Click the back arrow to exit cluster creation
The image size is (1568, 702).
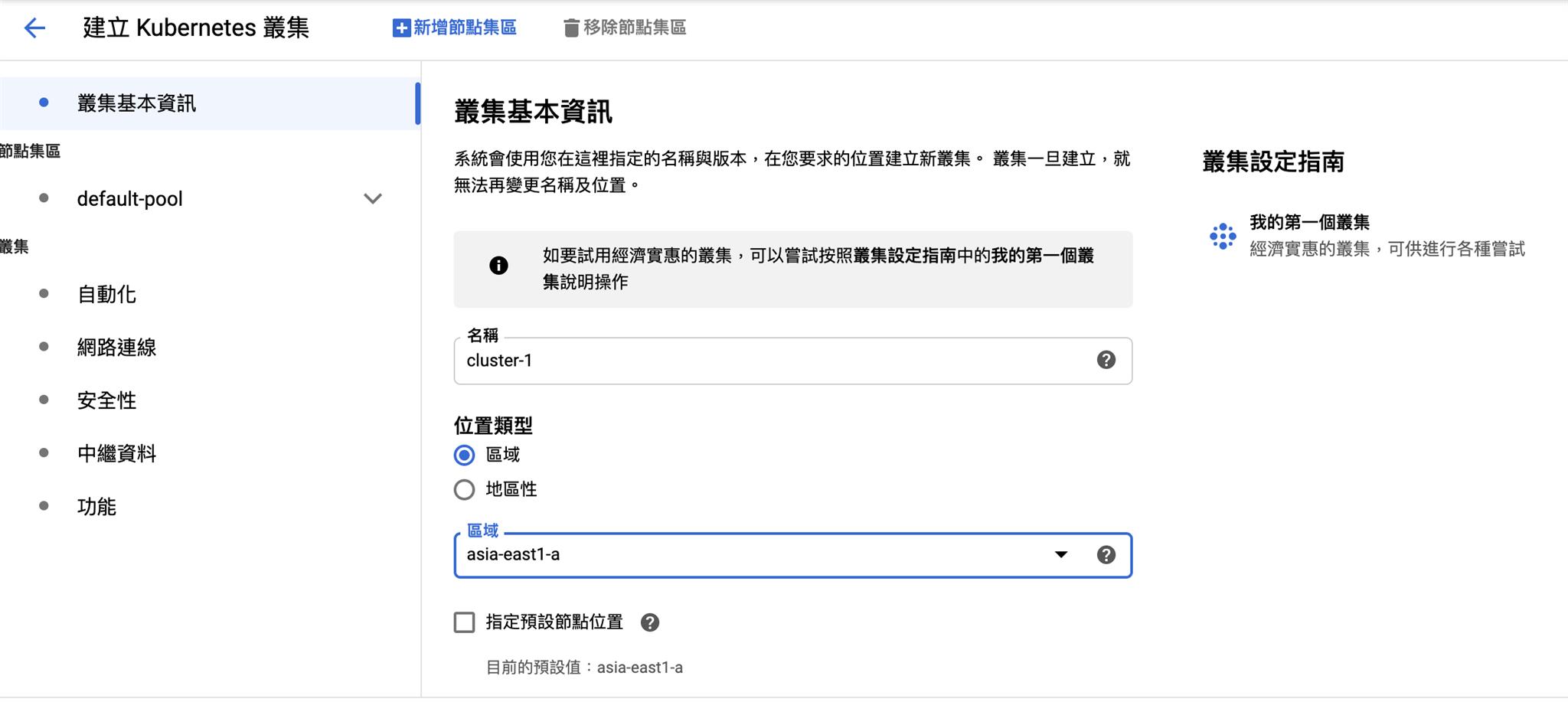pos(34,28)
